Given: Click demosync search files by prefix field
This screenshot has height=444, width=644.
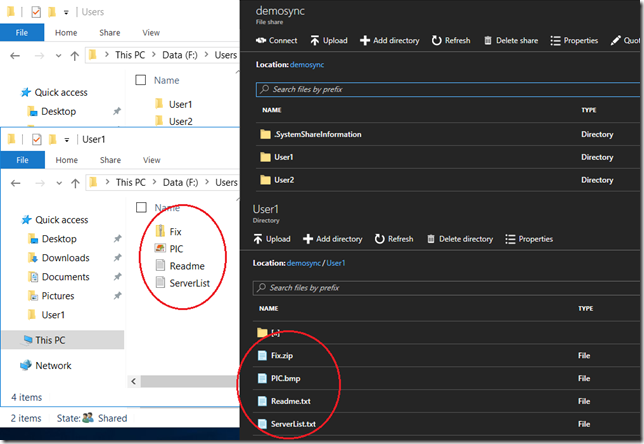Looking at the screenshot, I should click(x=448, y=89).
